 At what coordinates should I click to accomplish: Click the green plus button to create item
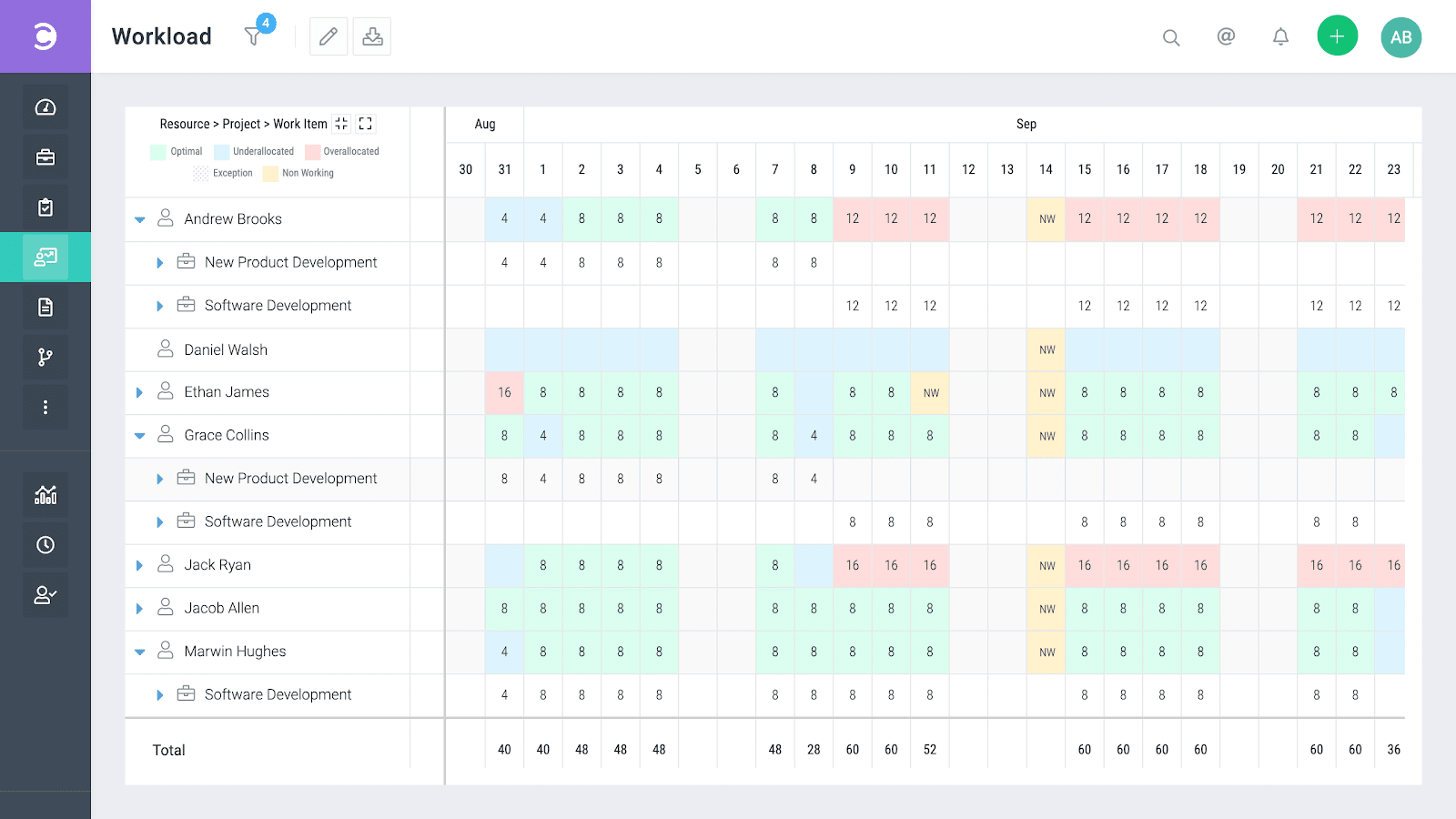point(1337,35)
